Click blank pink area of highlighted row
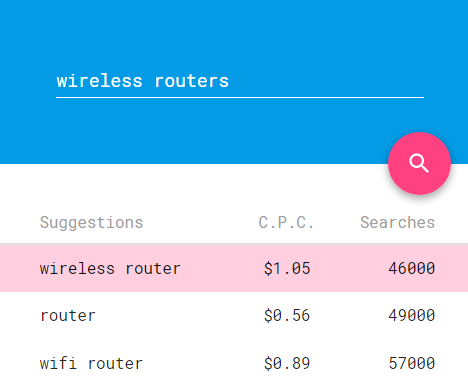The height and width of the screenshot is (380, 468). click(220, 268)
